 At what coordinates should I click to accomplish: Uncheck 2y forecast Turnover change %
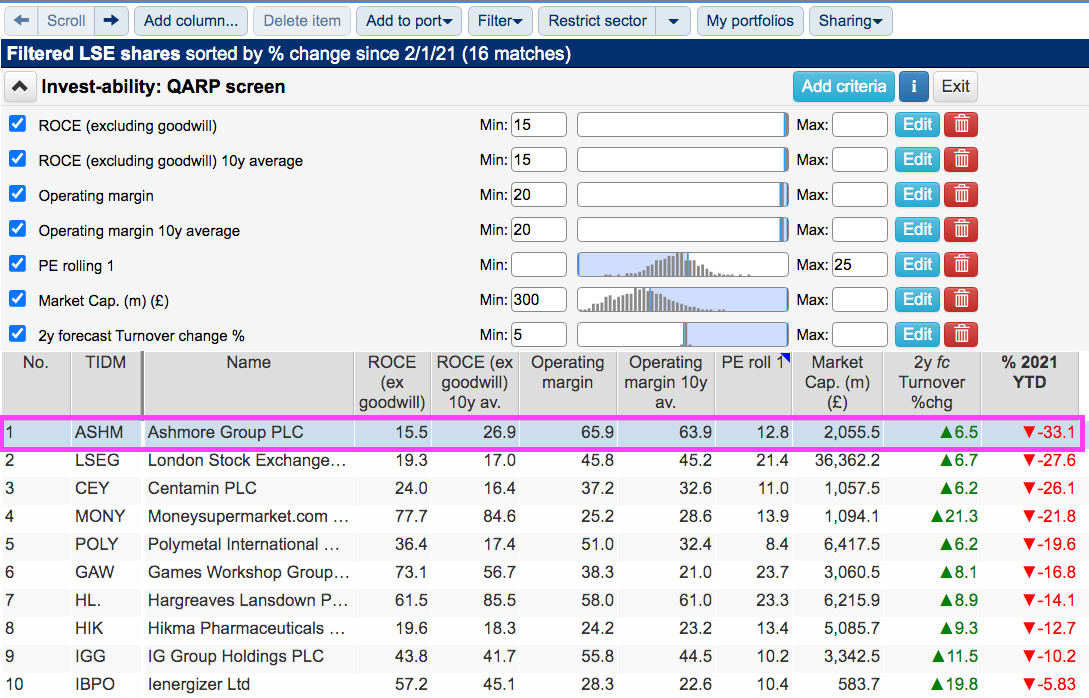pyautogui.click(x=17, y=334)
